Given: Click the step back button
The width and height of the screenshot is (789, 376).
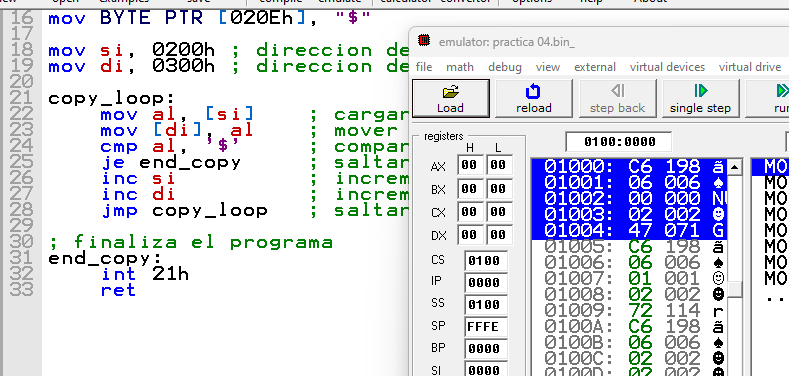Looking at the screenshot, I should [x=617, y=98].
